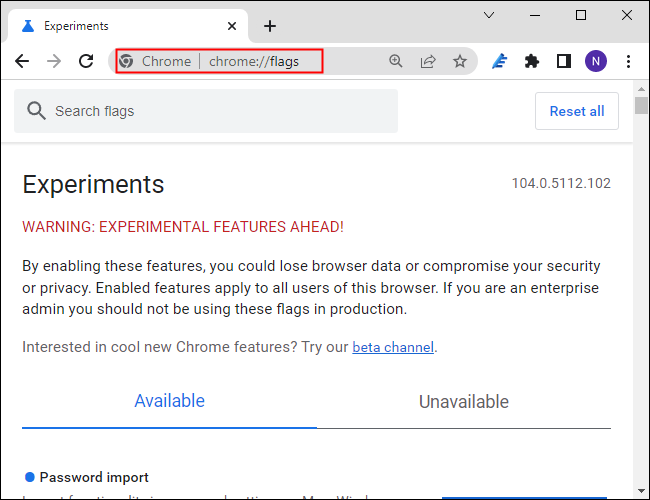
Task: Click the scrollbar down arrow
Action: click(640, 490)
